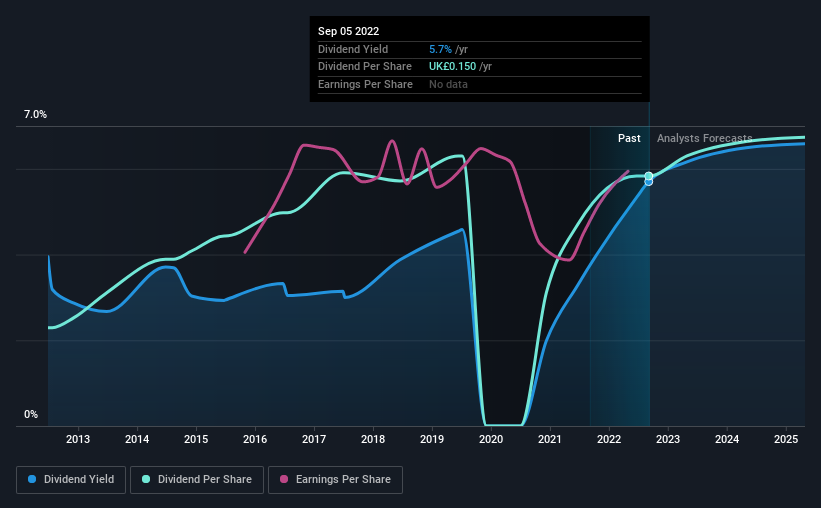
Task: Click the blue Dividend Yield data point marker
Action: [649, 182]
